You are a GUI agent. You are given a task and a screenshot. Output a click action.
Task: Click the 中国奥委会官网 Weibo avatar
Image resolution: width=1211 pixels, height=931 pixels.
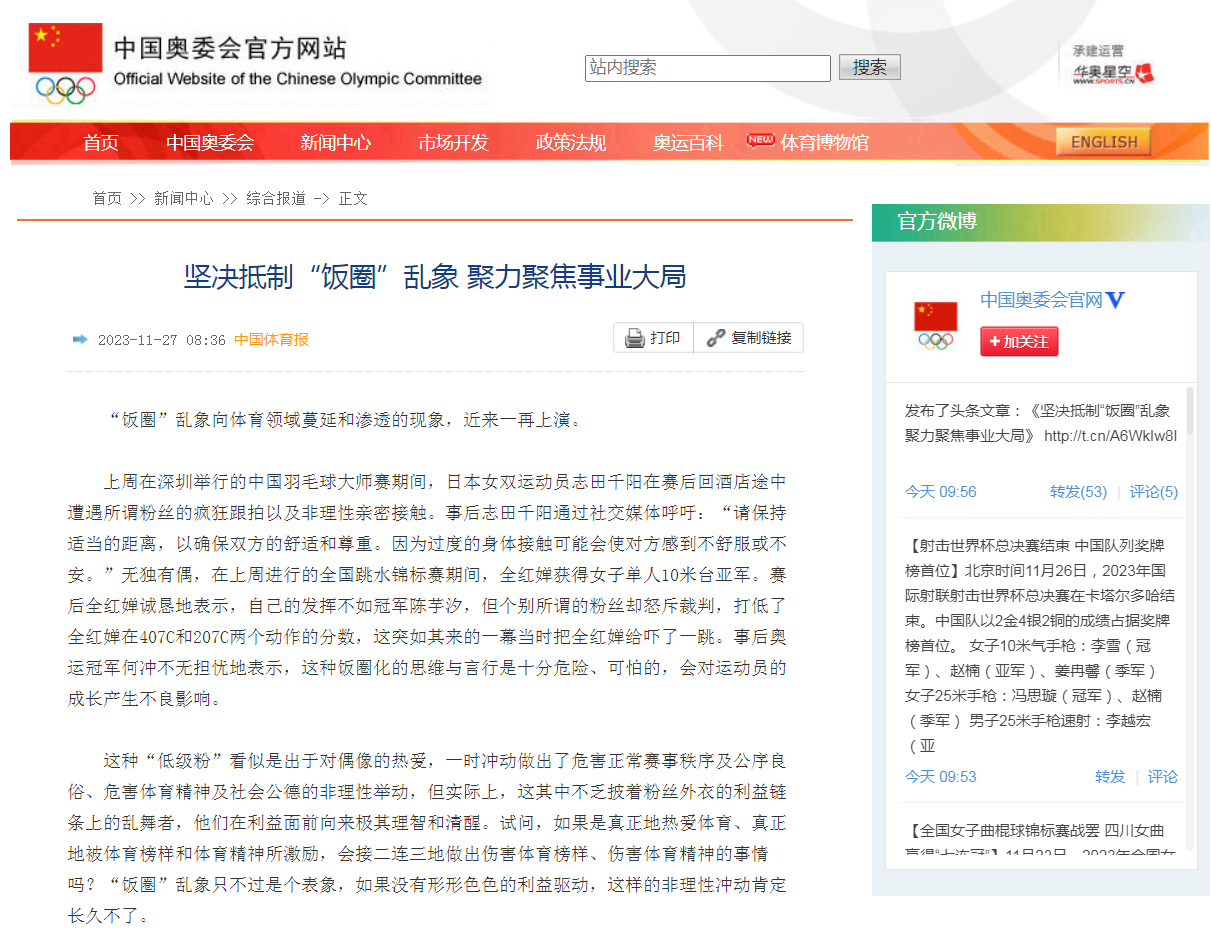coord(936,325)
